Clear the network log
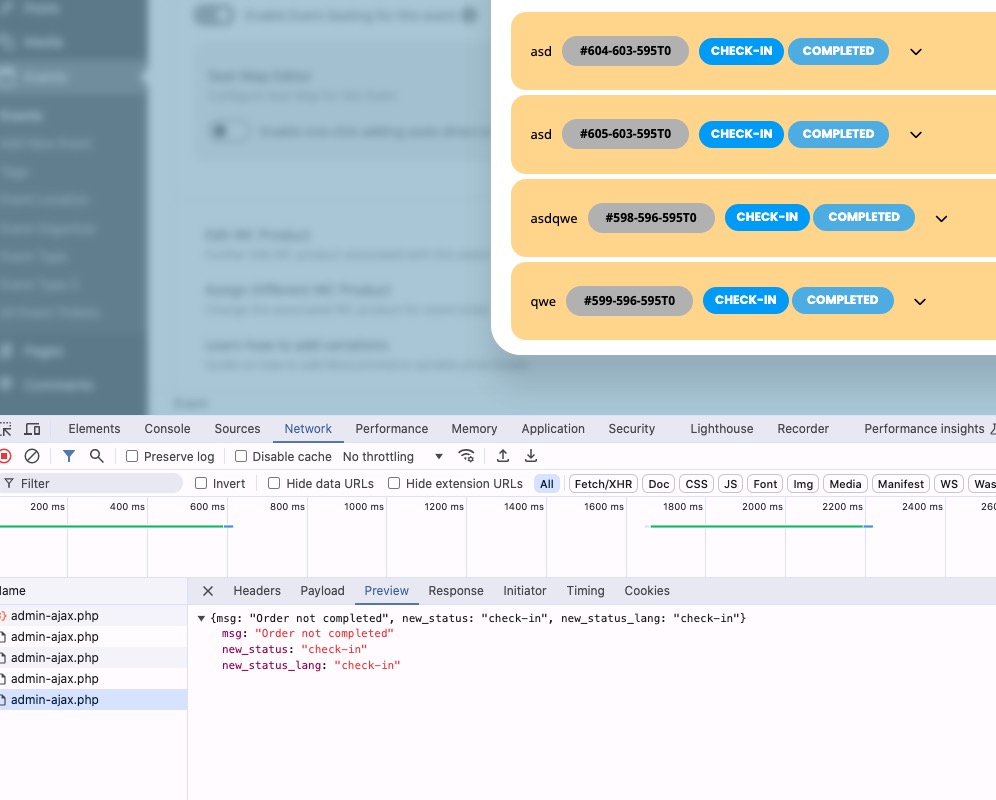Screen dimensions: 996x800 32,456
